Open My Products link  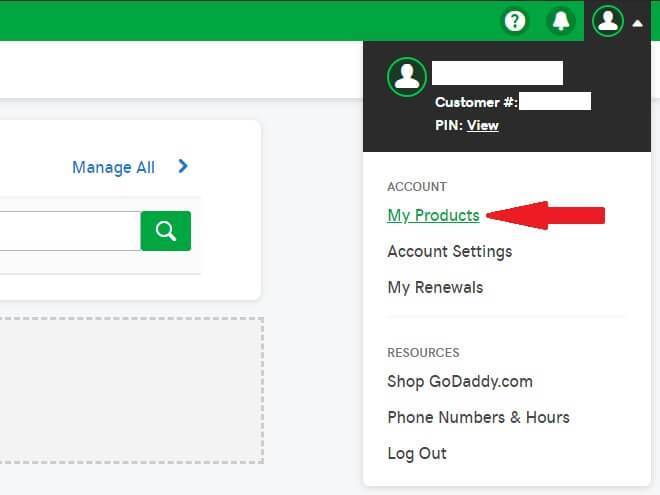click(433, 216)
